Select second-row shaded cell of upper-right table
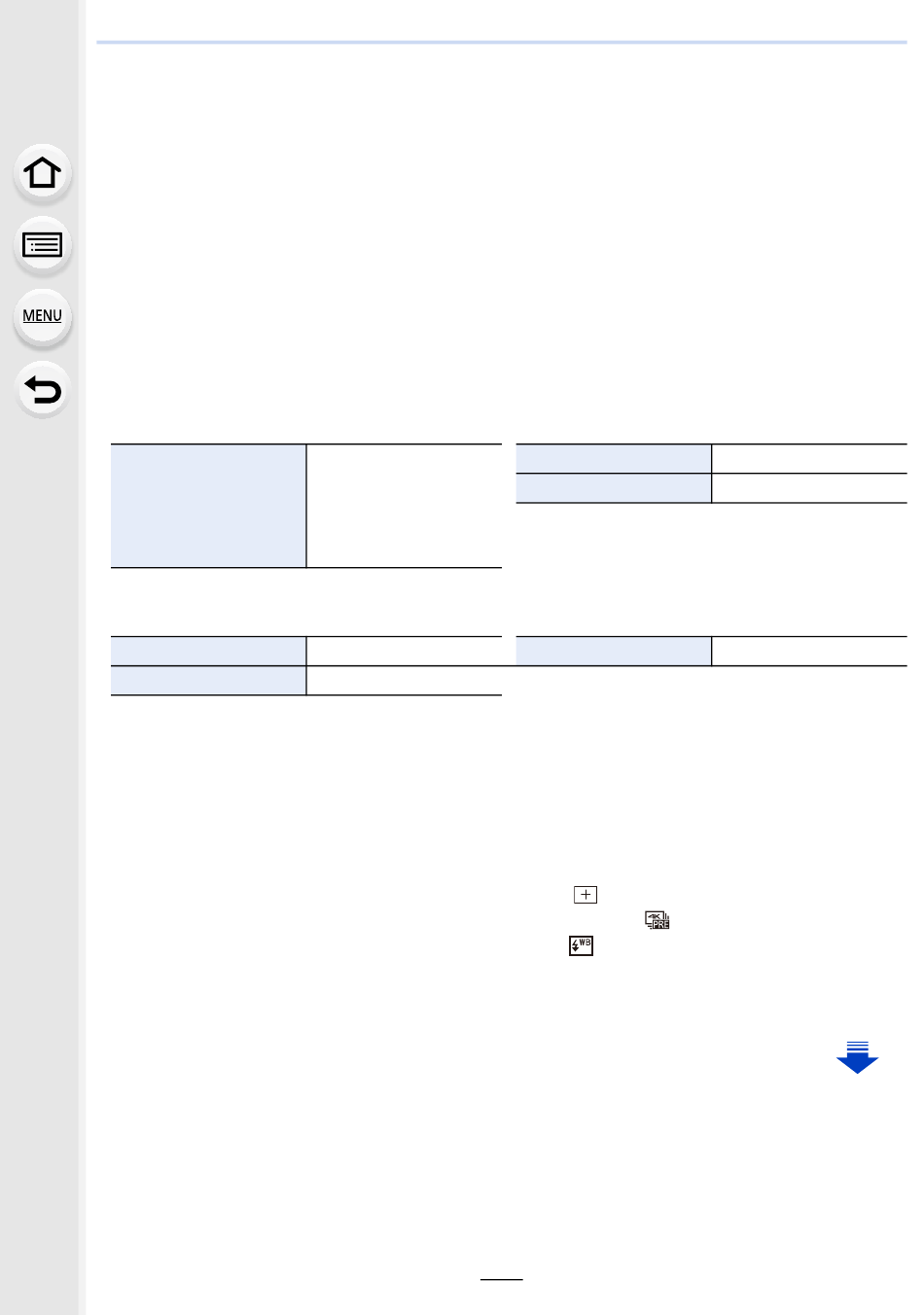This screenshot has width=924, height=1315. (613, 488)
